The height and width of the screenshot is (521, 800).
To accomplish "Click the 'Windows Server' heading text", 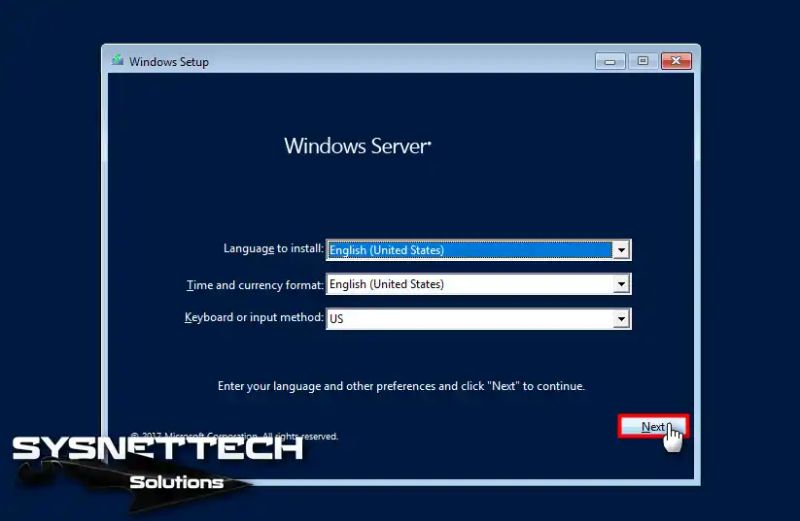I will [358, 146].
